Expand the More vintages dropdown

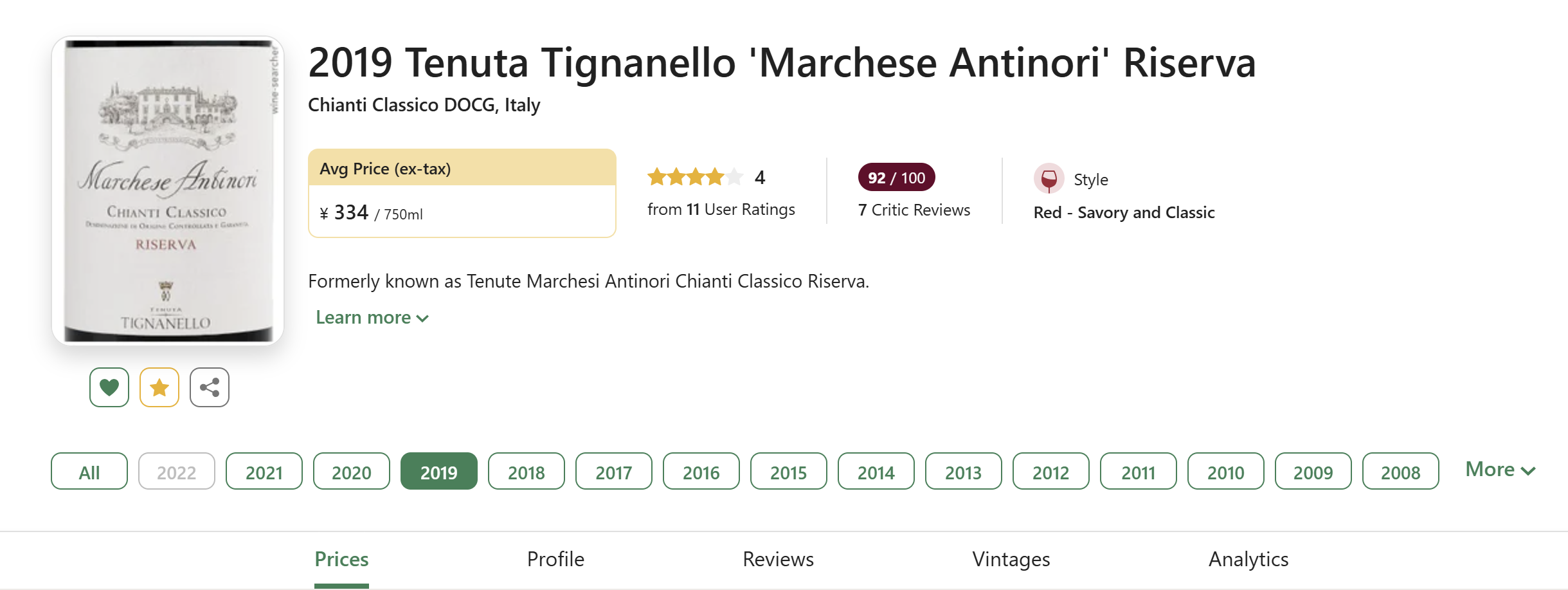pyautogui.click(x=1500, y=470)
